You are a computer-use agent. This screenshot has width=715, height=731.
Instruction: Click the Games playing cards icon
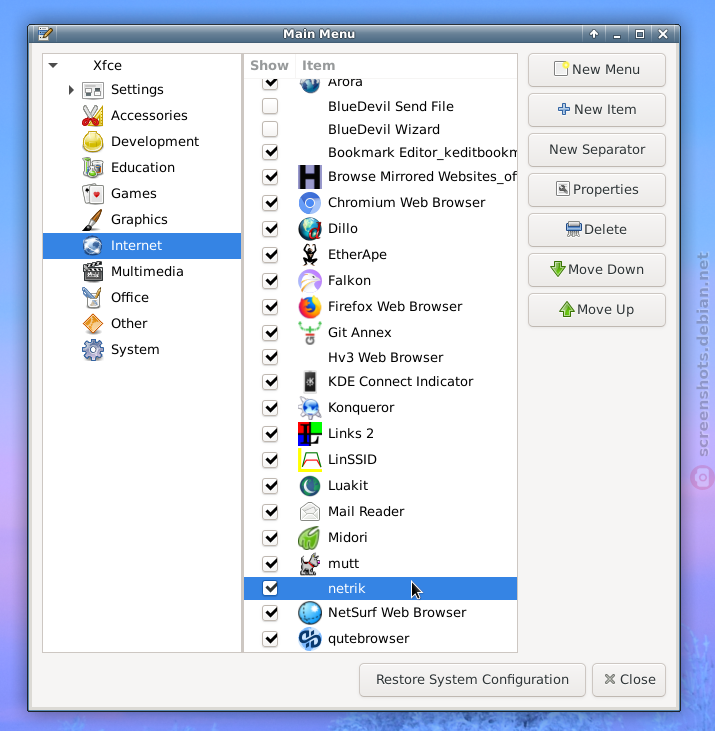[93, 194]
